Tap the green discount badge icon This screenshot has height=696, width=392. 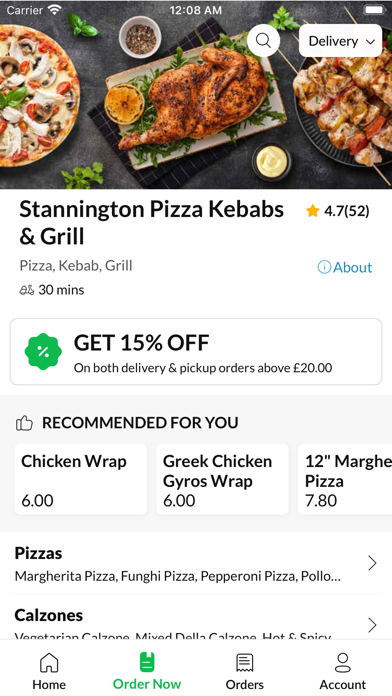[x=43, y=352]
